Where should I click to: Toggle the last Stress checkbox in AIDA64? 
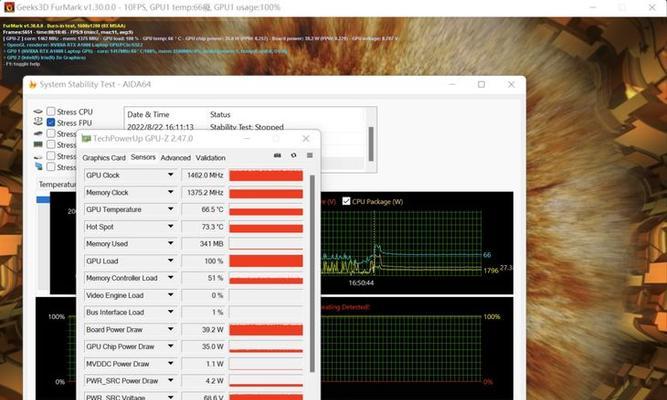pyautogui.click(x=51, y=167)
